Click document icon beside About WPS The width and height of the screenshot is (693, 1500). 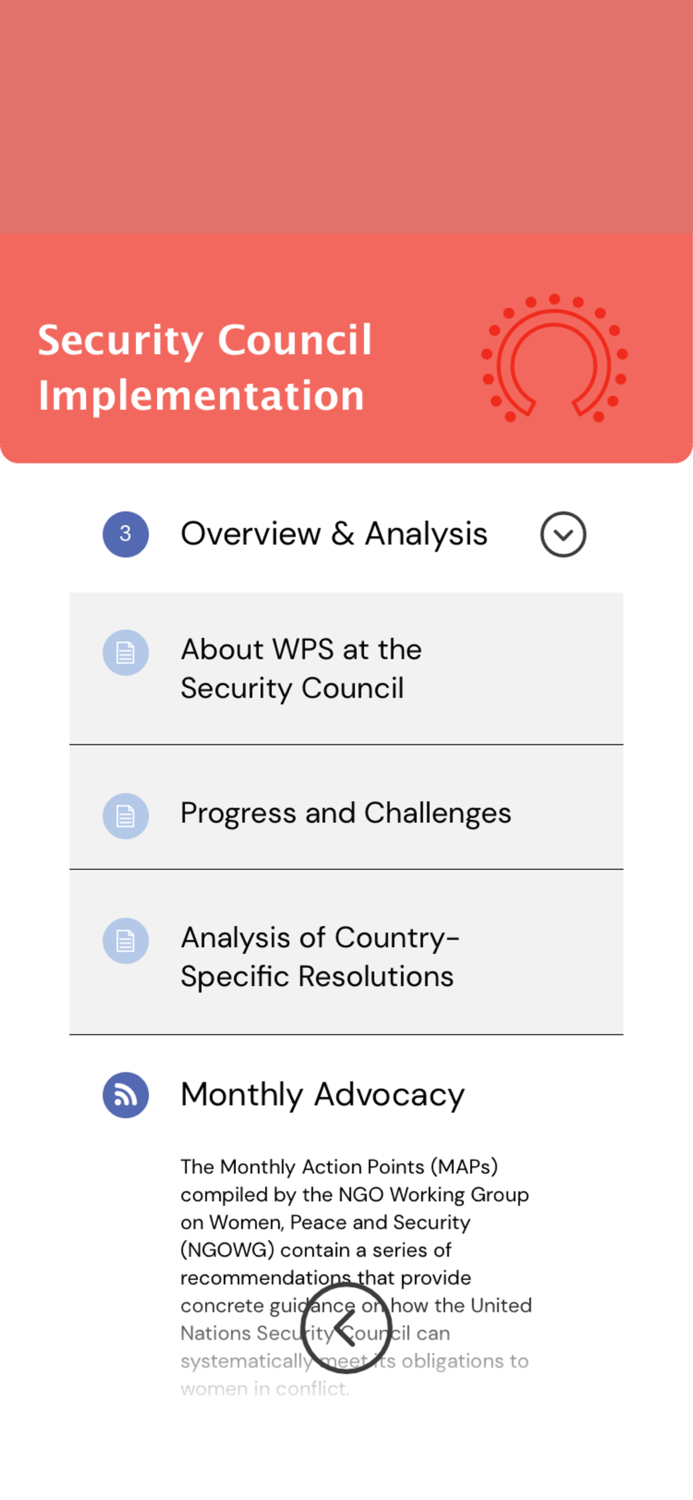125,653
